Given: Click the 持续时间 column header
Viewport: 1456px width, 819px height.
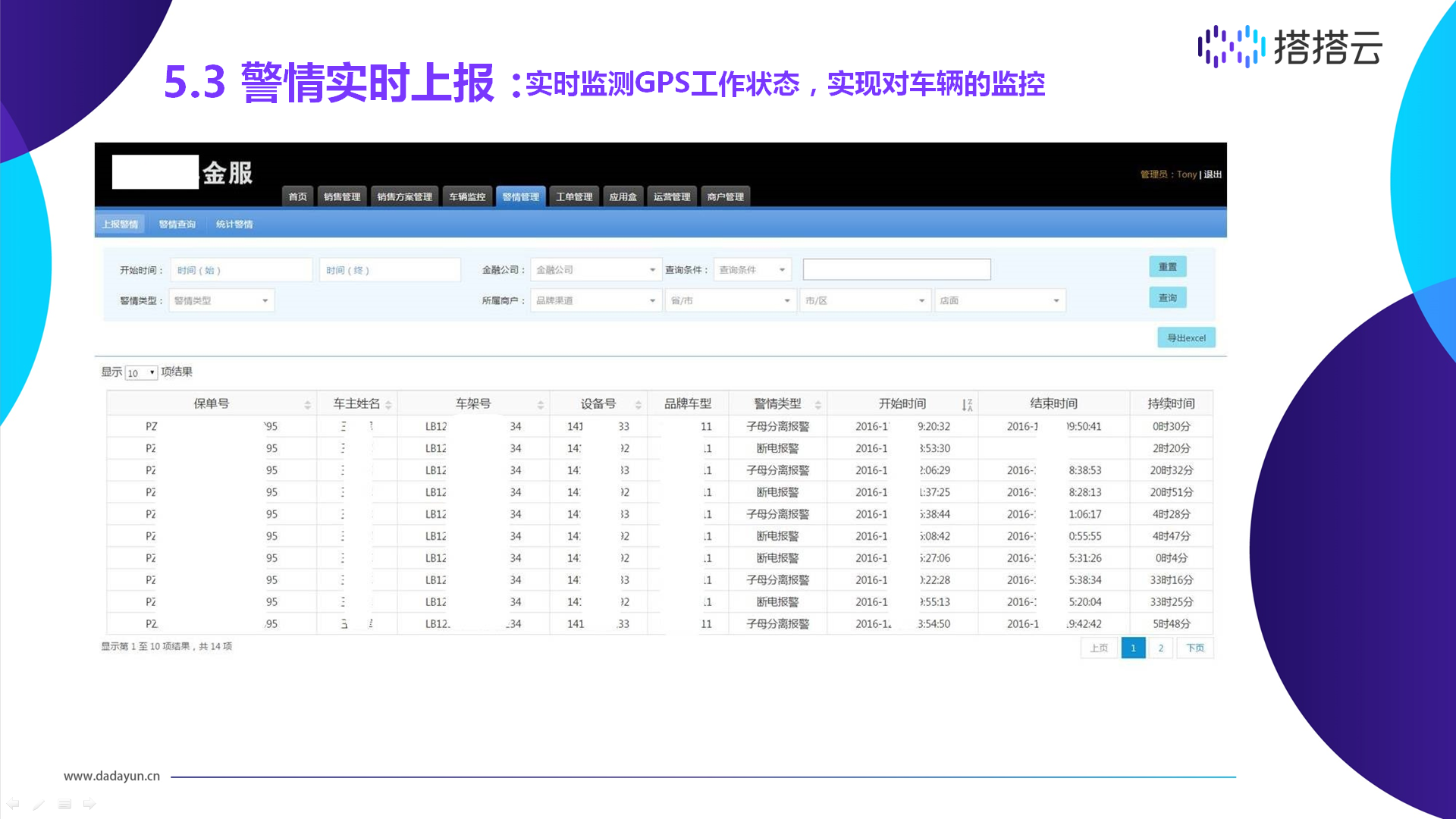Looking at the screenshot, I should (1171, 404).
